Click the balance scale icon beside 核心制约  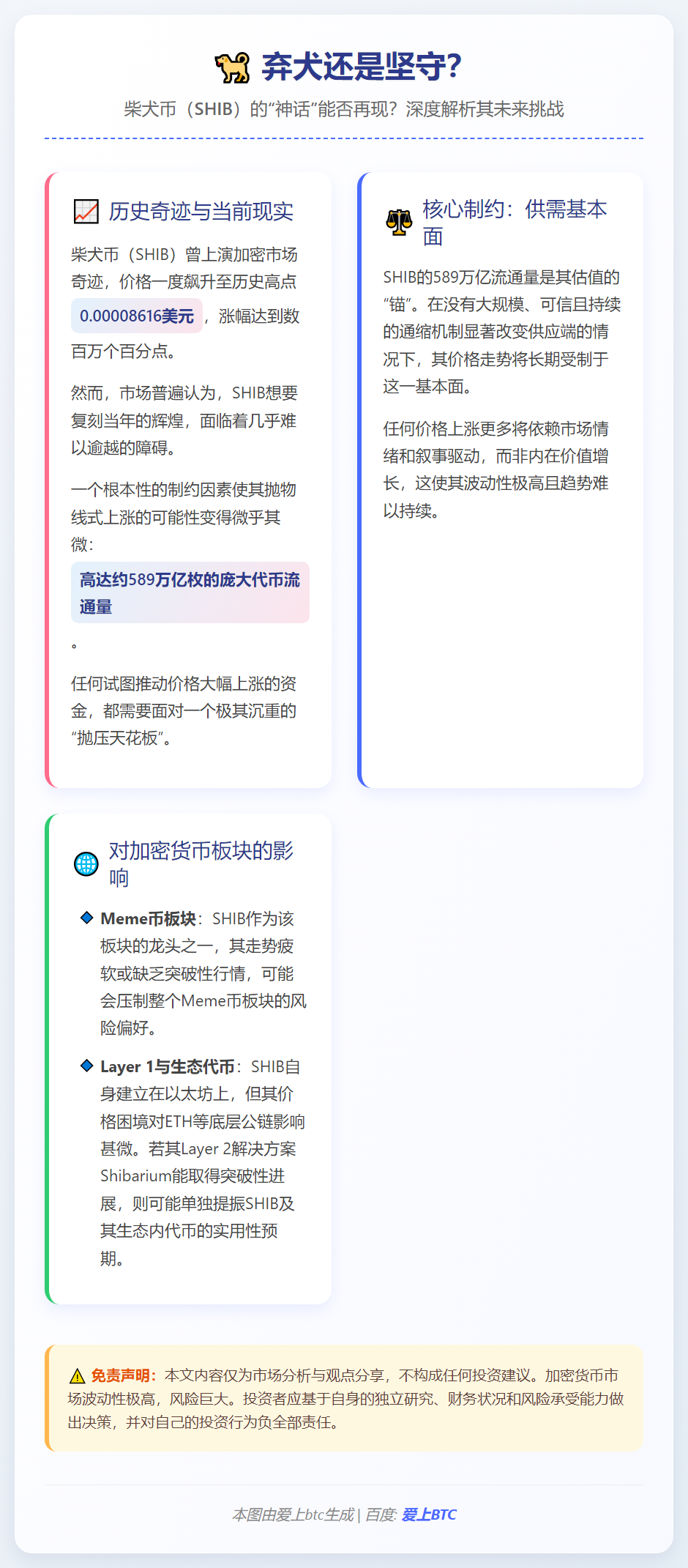[x=399, y=223]
